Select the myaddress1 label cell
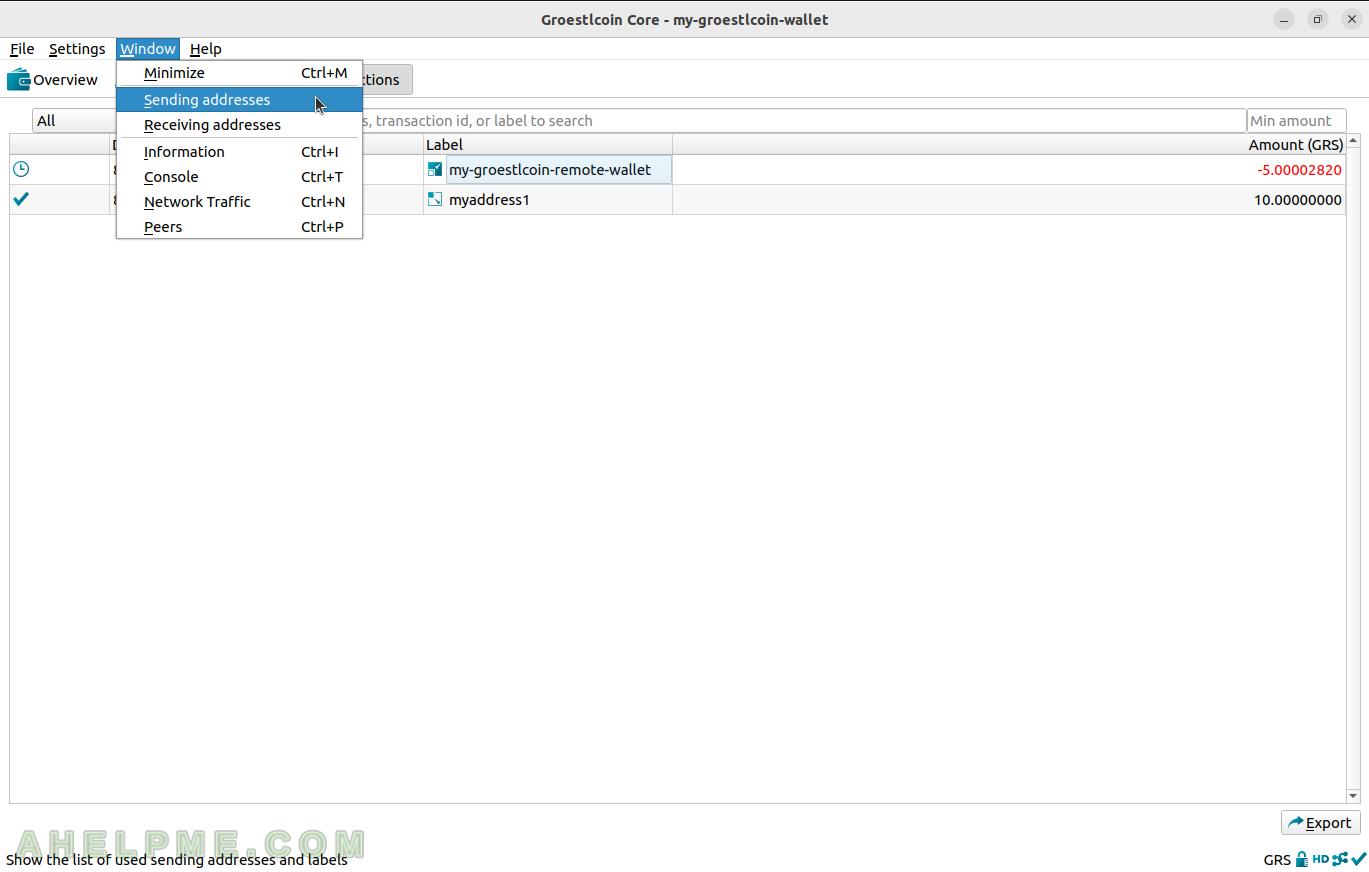Screen dimensions: 1369x872 (x=548, y=200)
